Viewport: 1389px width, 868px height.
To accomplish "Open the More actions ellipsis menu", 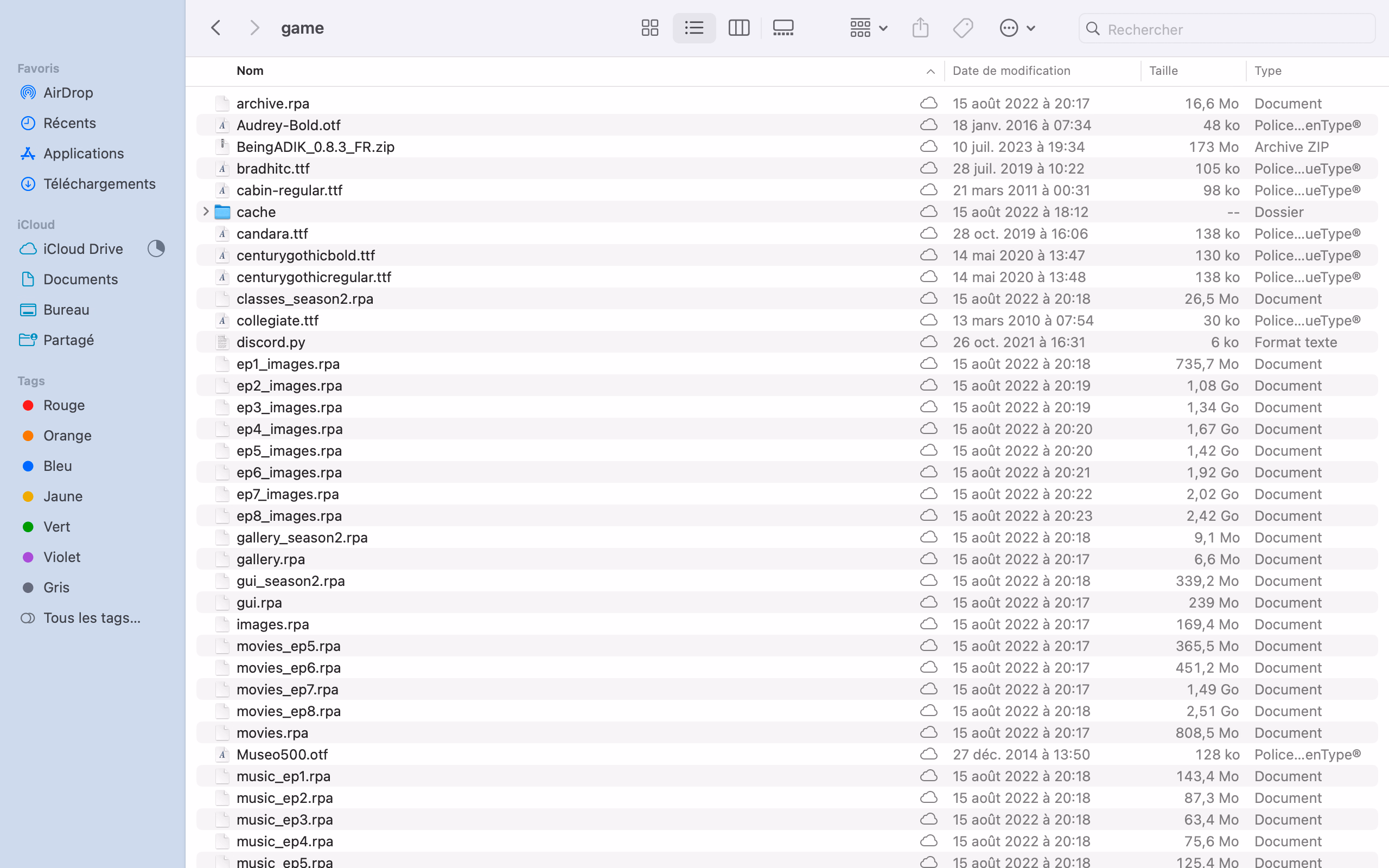I will coord(1017,28).
